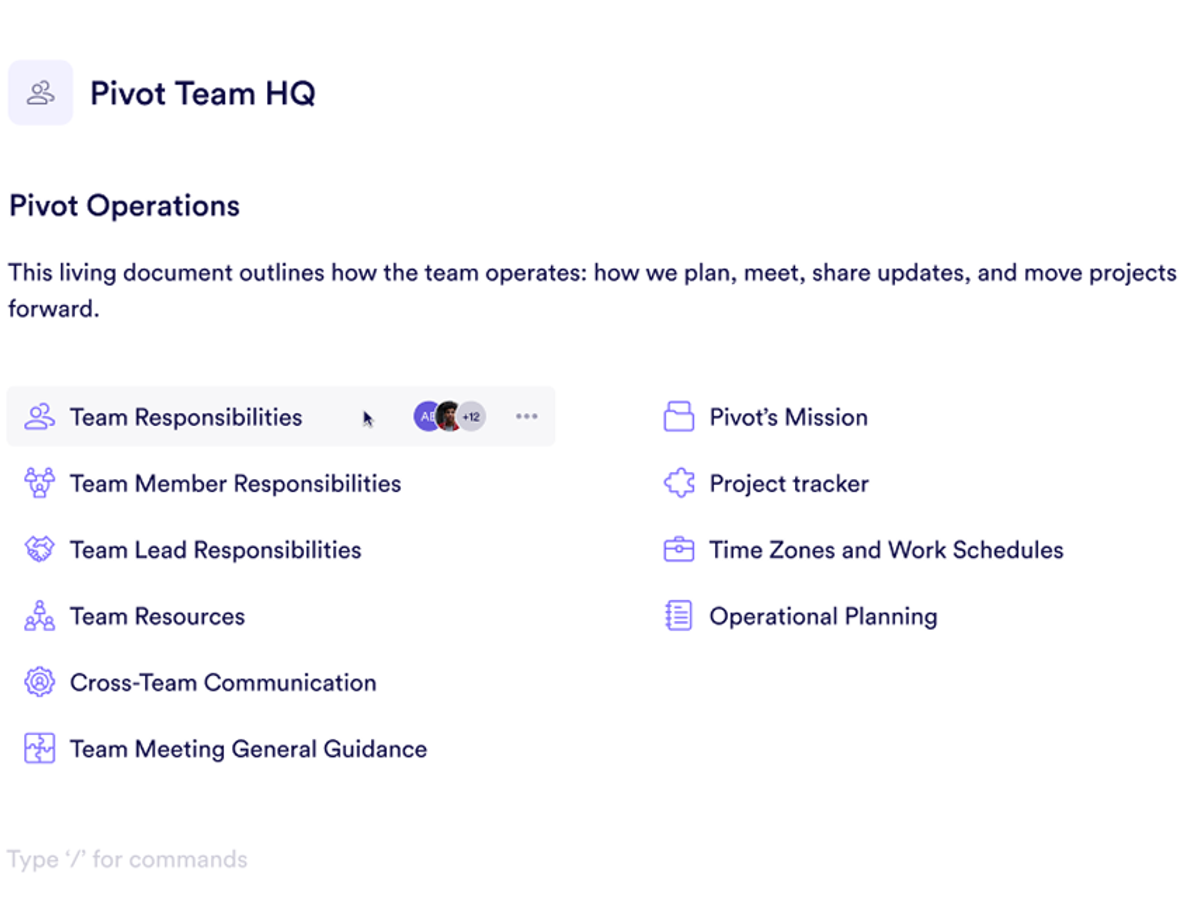Click the Operational Planning list icon
Screen dimensions: 1200x900
click(679, 616)
